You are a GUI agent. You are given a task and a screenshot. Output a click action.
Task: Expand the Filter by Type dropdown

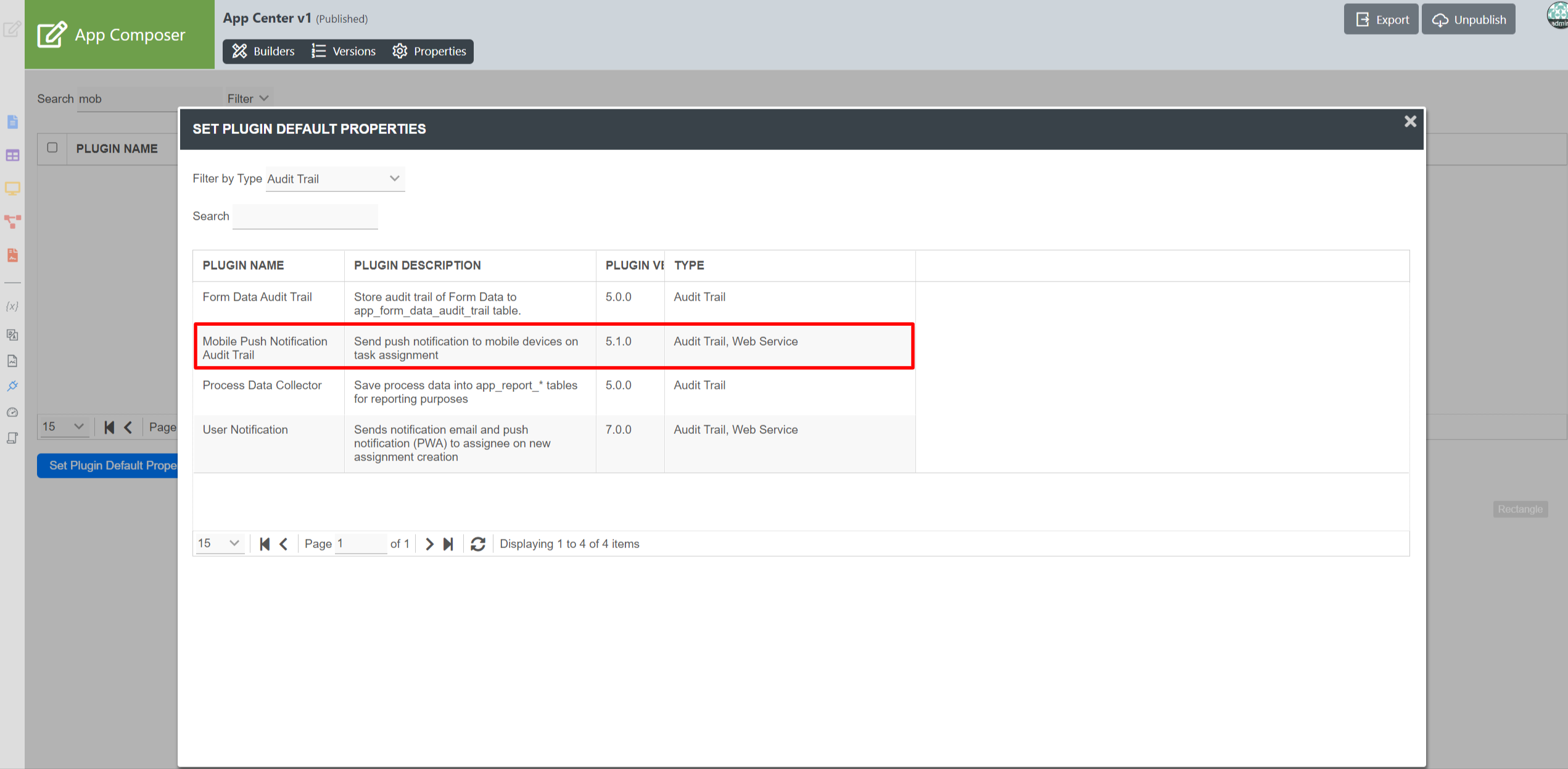(x=335, y=179)
